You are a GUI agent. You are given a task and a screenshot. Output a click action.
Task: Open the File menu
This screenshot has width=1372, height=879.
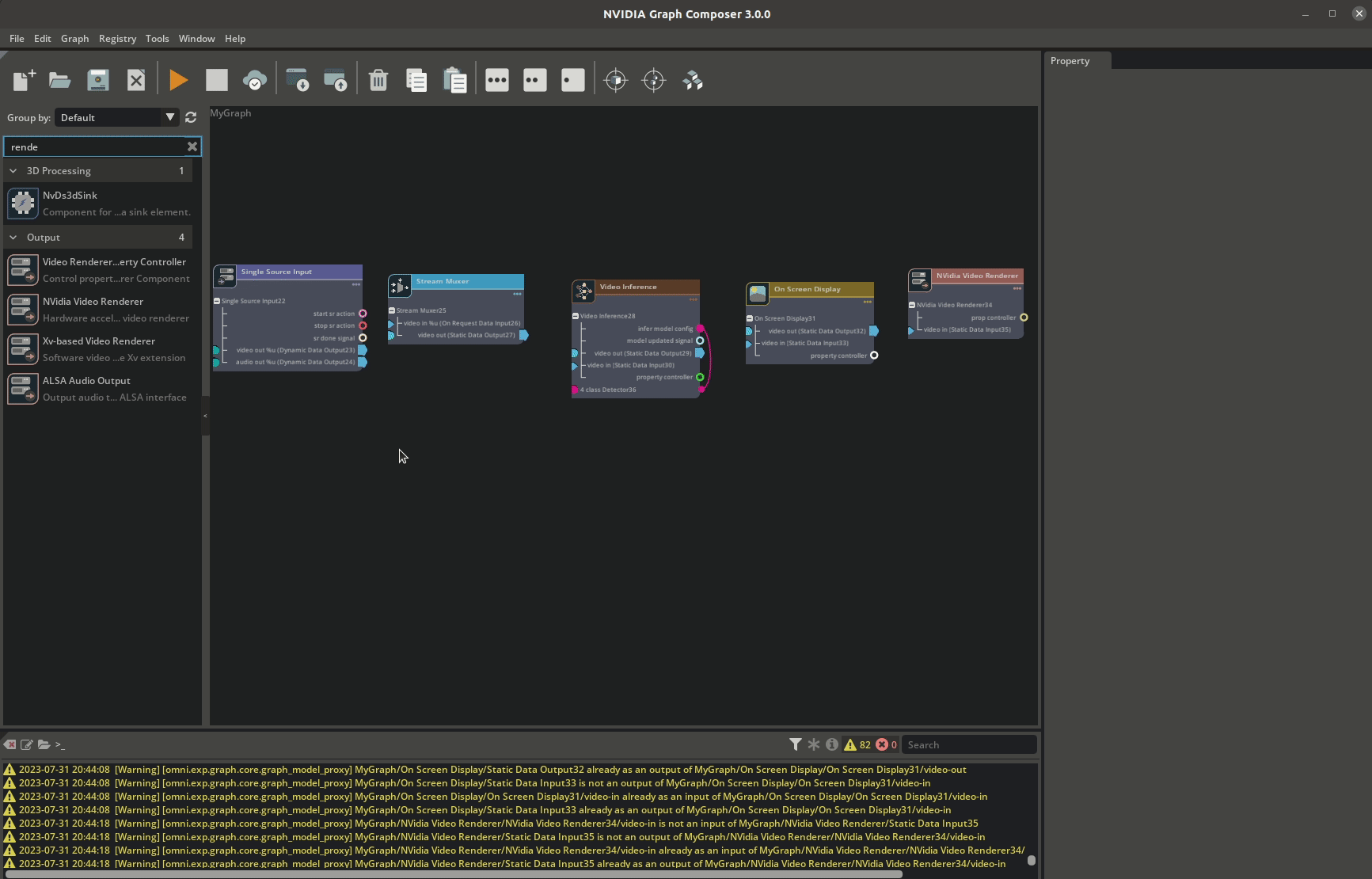(17, 38)
